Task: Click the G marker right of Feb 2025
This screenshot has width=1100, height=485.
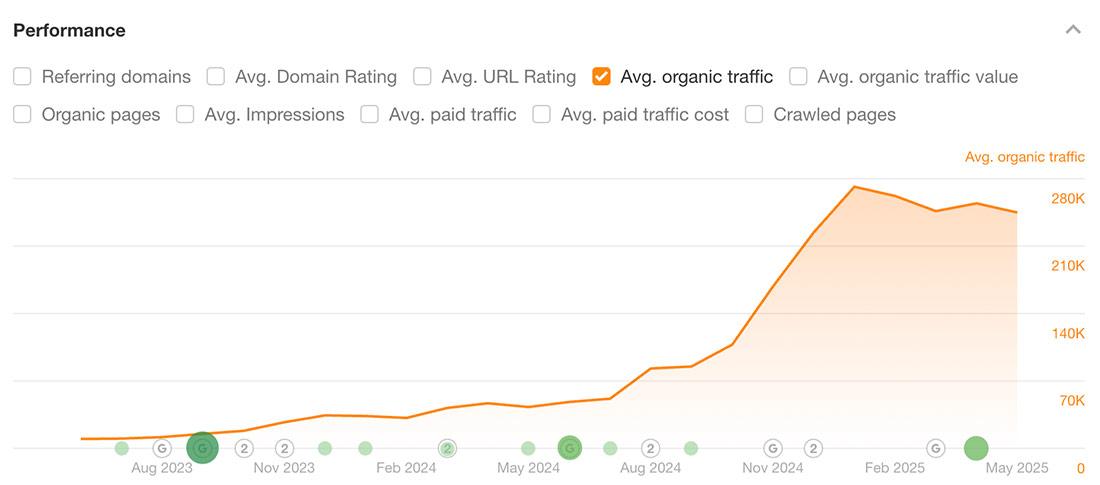Action: [x=935, y=448]
